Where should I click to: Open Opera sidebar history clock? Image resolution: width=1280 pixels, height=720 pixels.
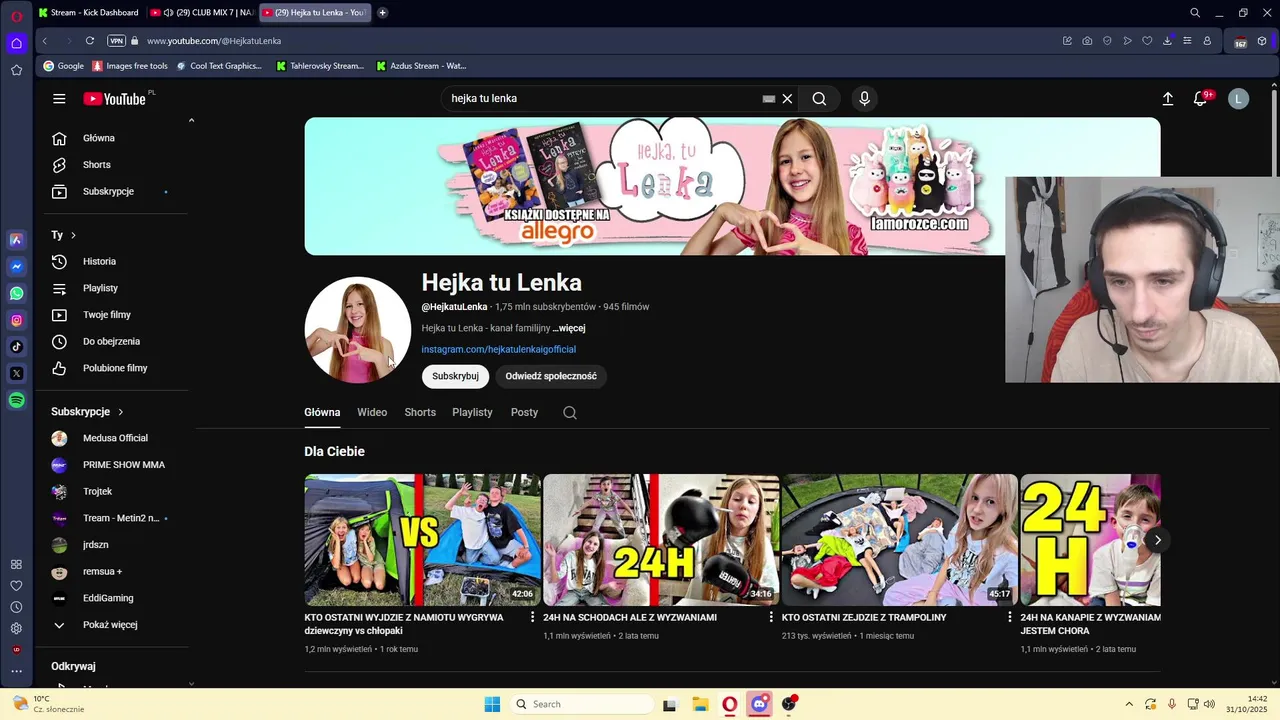tap(16, 607)
